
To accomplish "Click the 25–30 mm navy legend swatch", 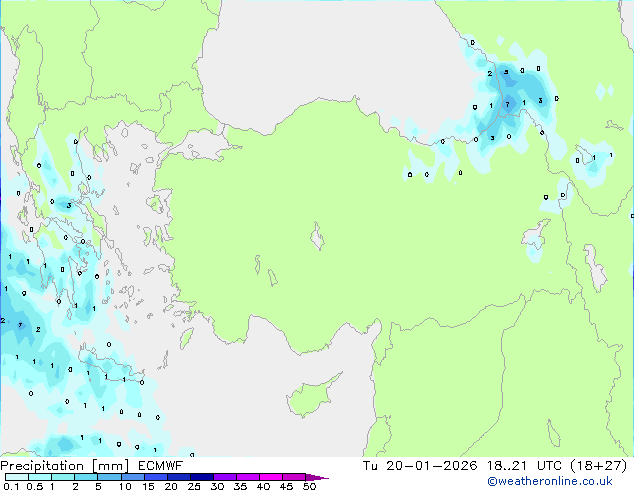I will (201, 477).
